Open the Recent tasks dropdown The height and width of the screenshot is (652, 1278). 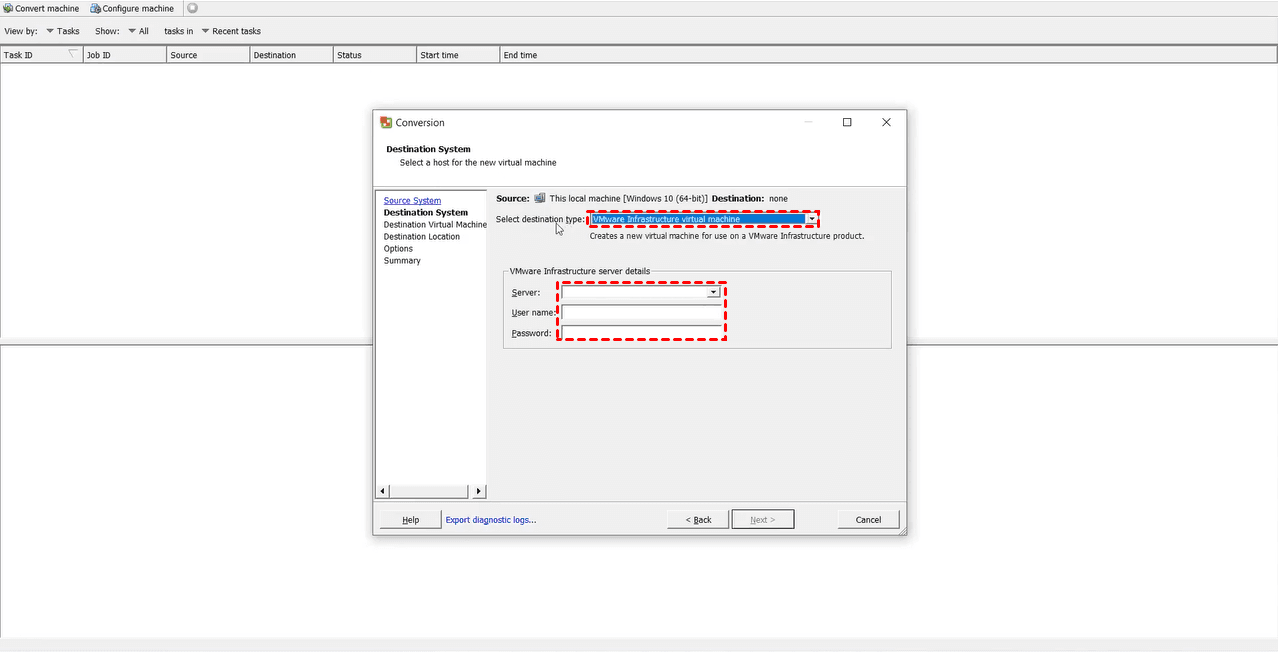(231, 31)
